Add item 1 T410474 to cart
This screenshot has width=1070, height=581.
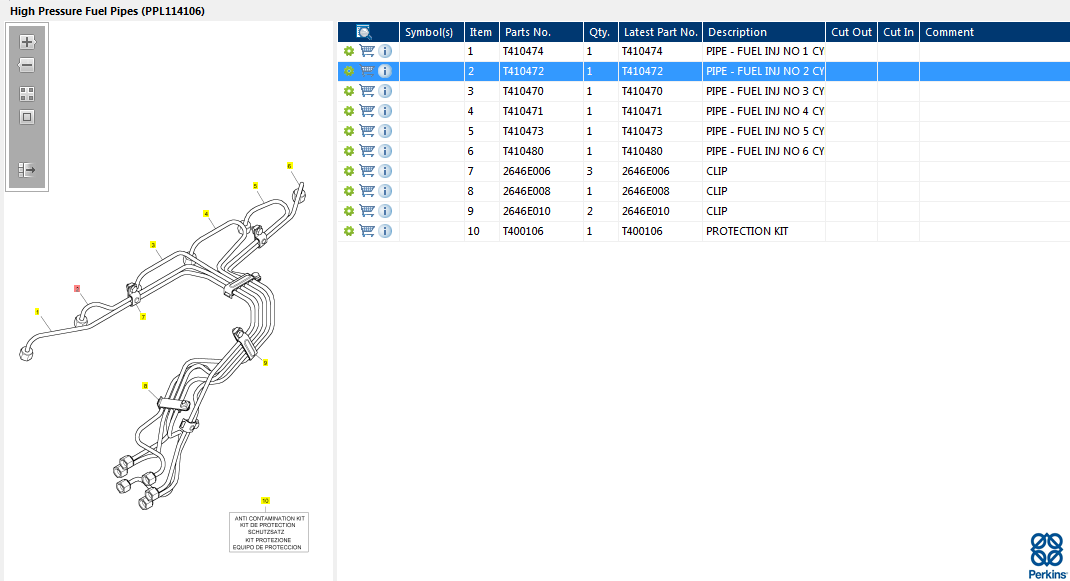pos(367,51)
